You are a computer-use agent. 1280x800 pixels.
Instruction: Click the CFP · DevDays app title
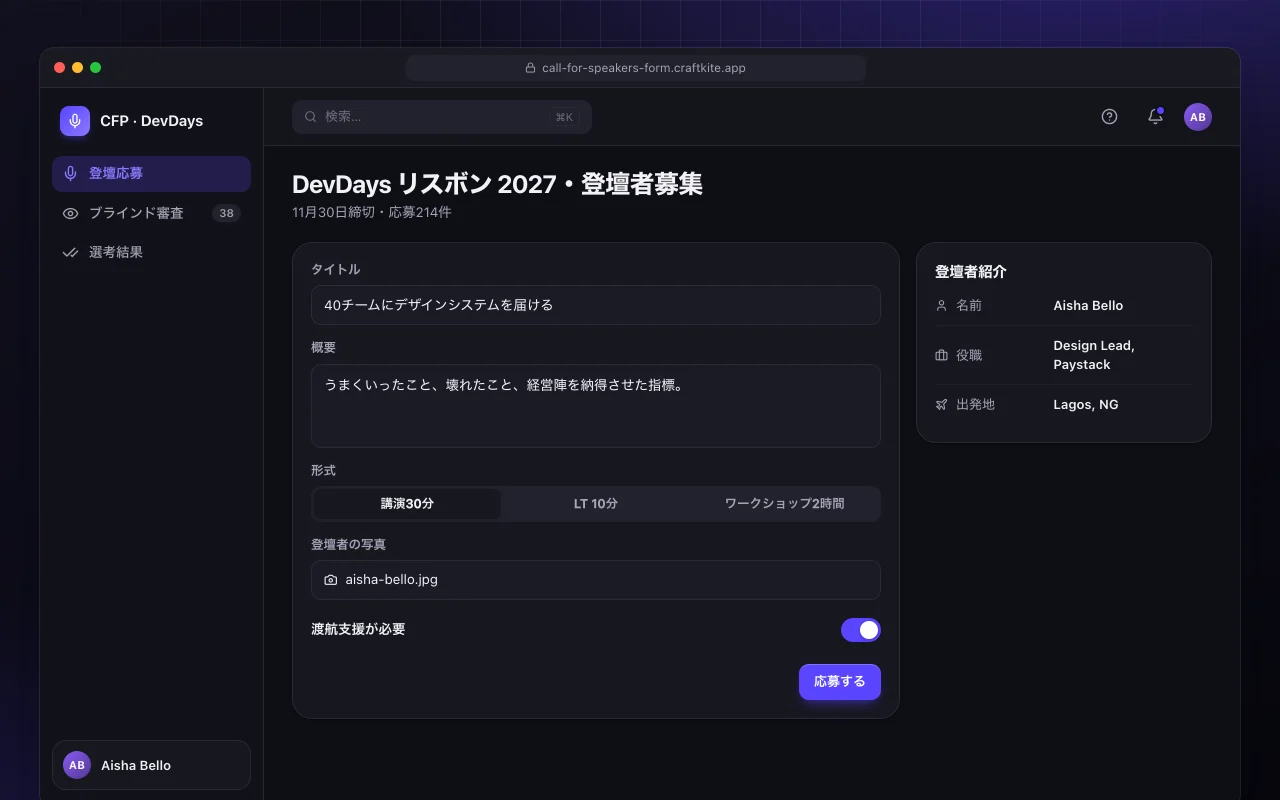(151, 121)
